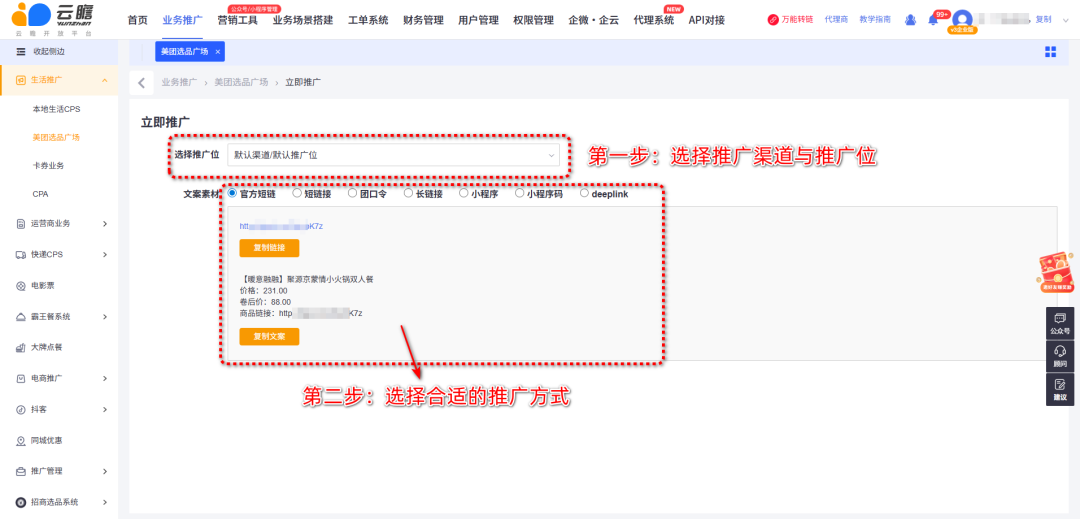Open the grid view icon

coord(1050,52)
